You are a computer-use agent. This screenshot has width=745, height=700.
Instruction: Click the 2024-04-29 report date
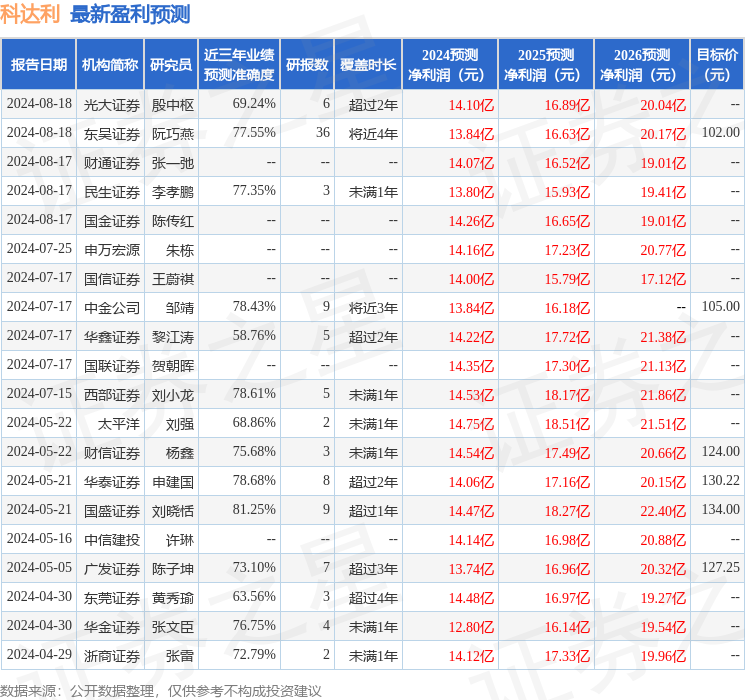(x=39, y=654)
